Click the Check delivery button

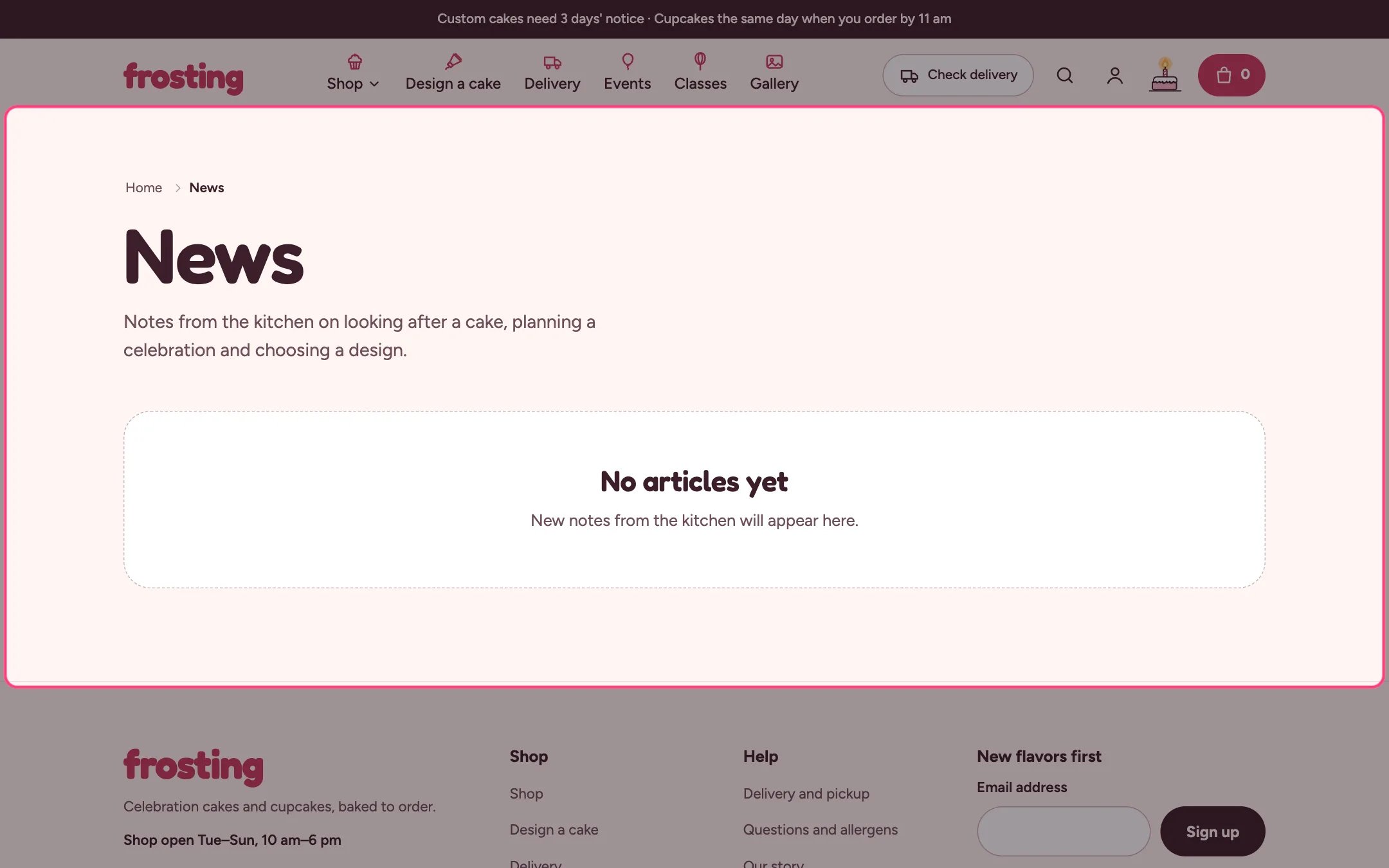point(958,75)
